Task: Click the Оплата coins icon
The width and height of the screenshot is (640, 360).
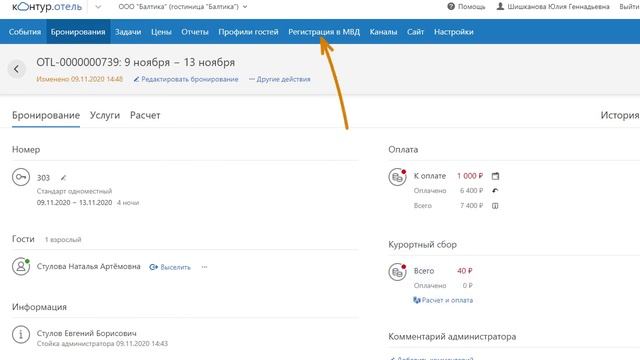Action: (x=397, y=177)
